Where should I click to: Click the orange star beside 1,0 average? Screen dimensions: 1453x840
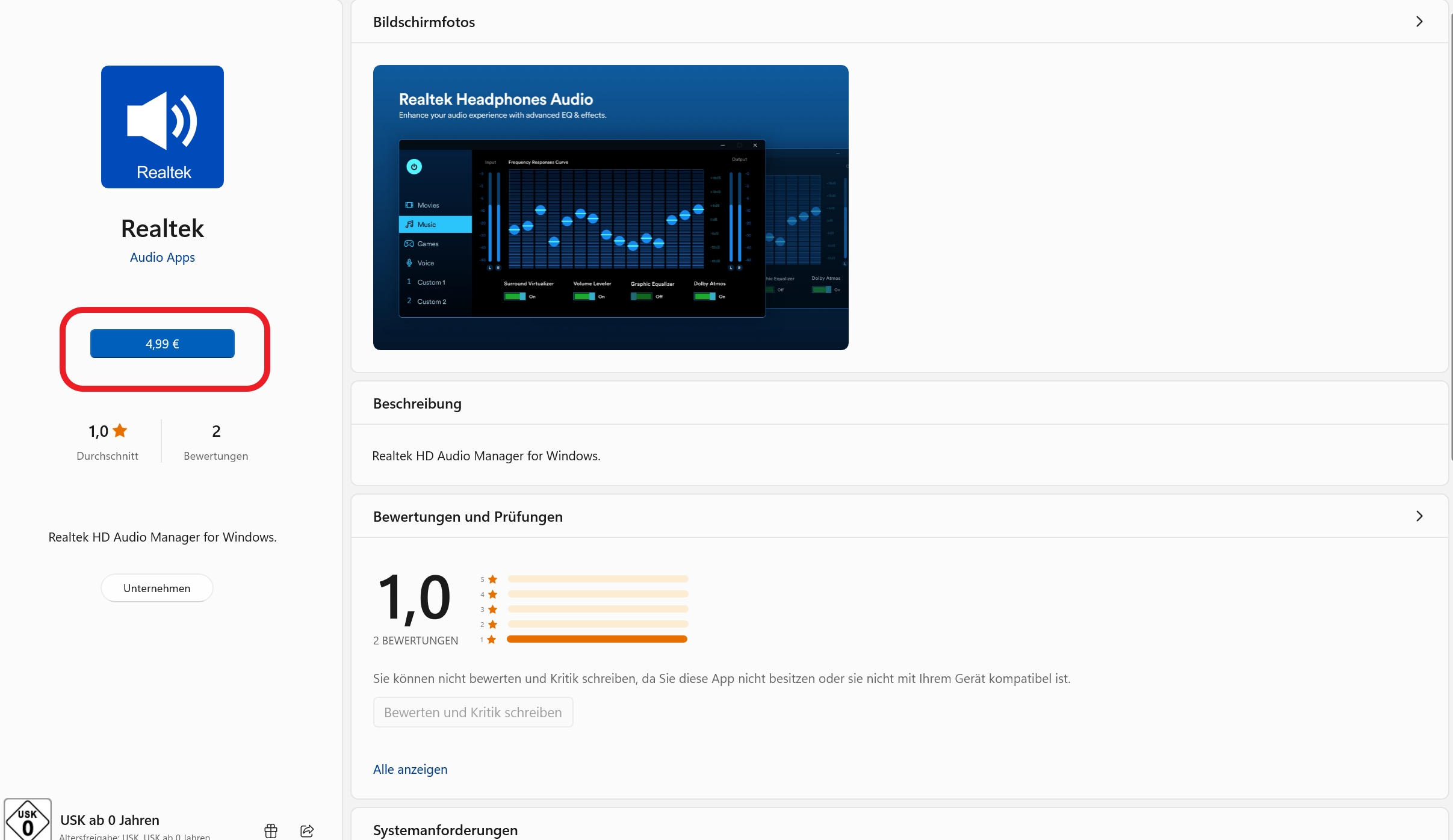pos(120,431)
